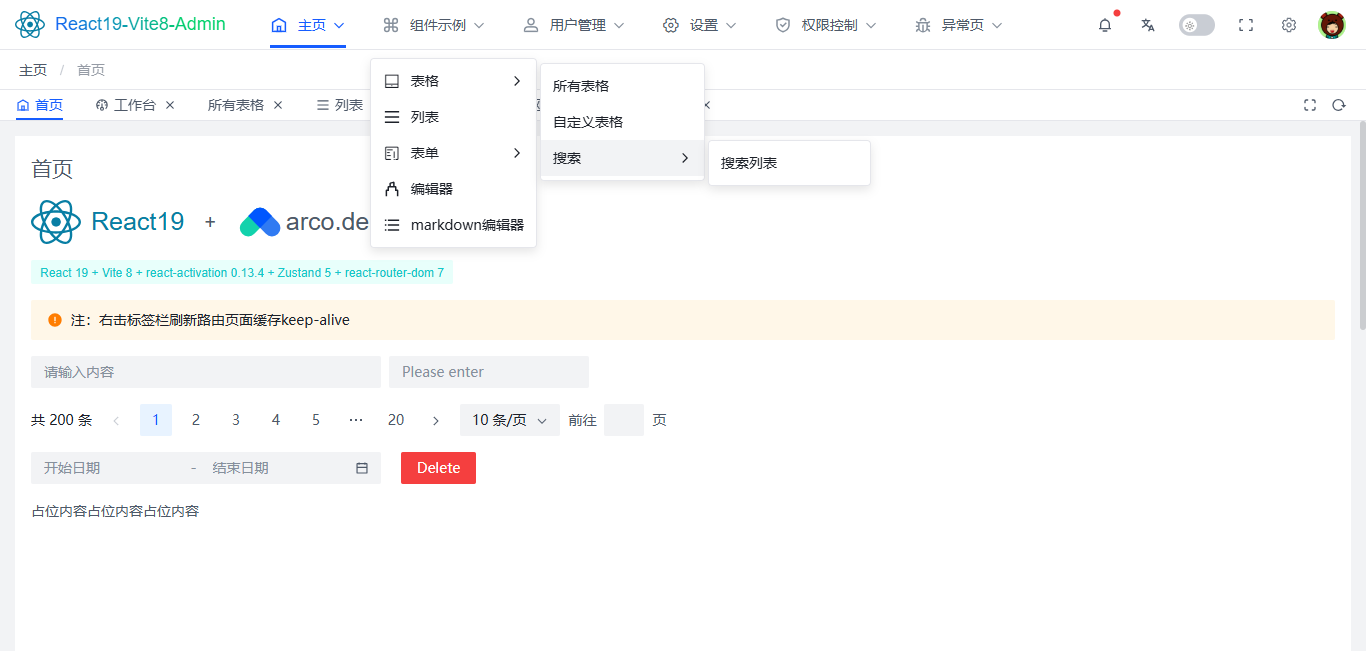Click the React19-Vite8-Admin logo icon
1366x651 pixels.
pyautogui.click(x=30, y=24)
